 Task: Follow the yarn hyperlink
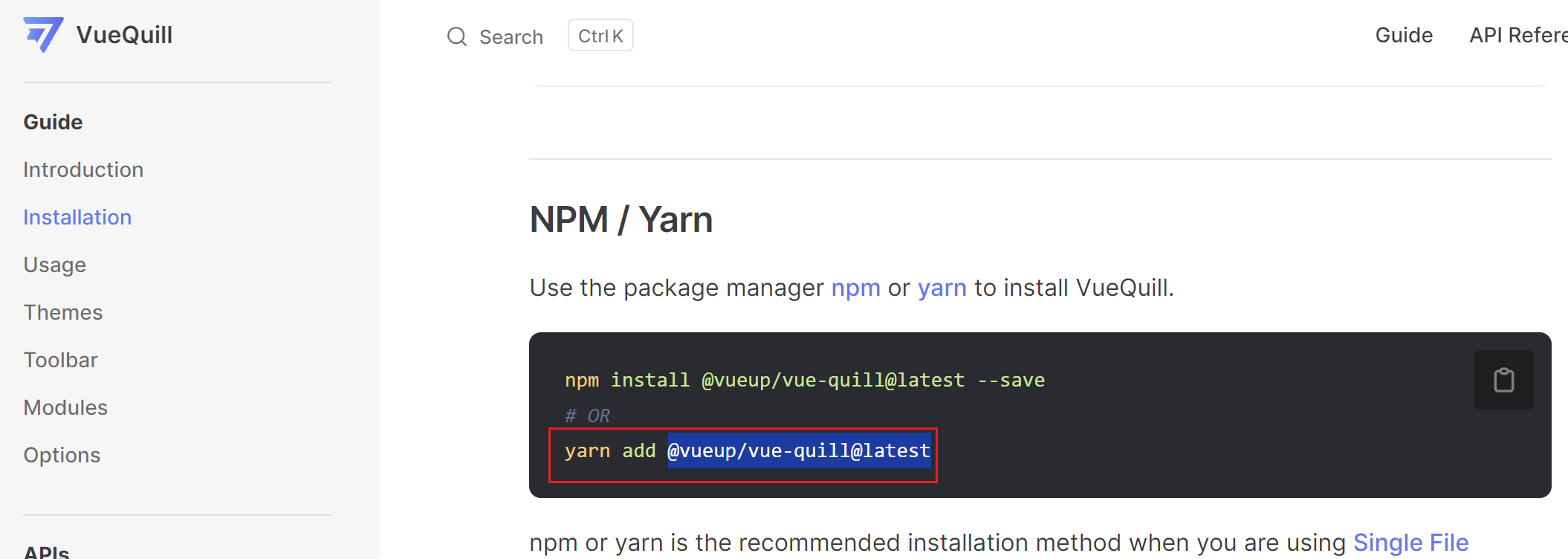tap(942, 288)
